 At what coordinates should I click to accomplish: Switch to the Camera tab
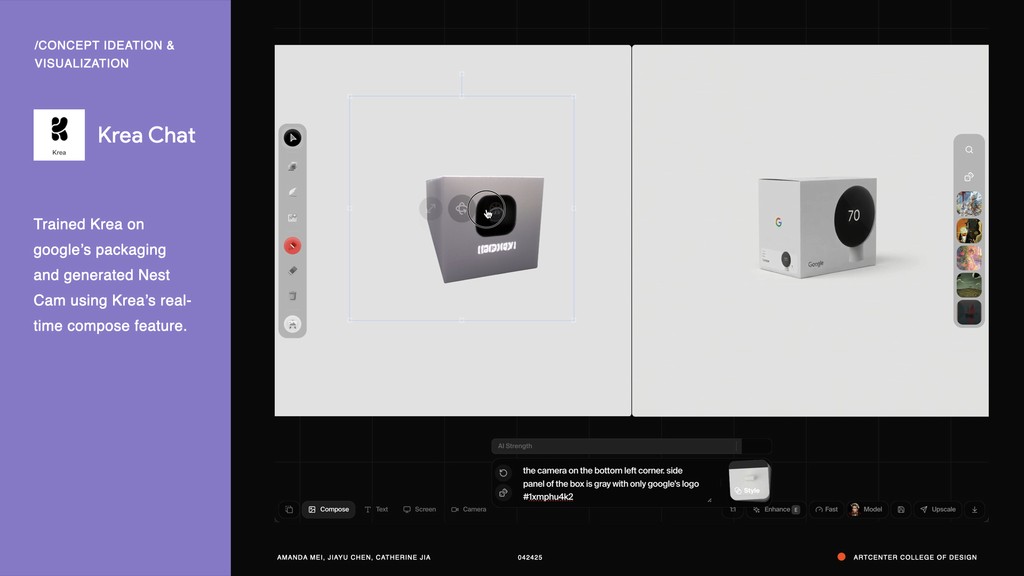coord(469,509)
